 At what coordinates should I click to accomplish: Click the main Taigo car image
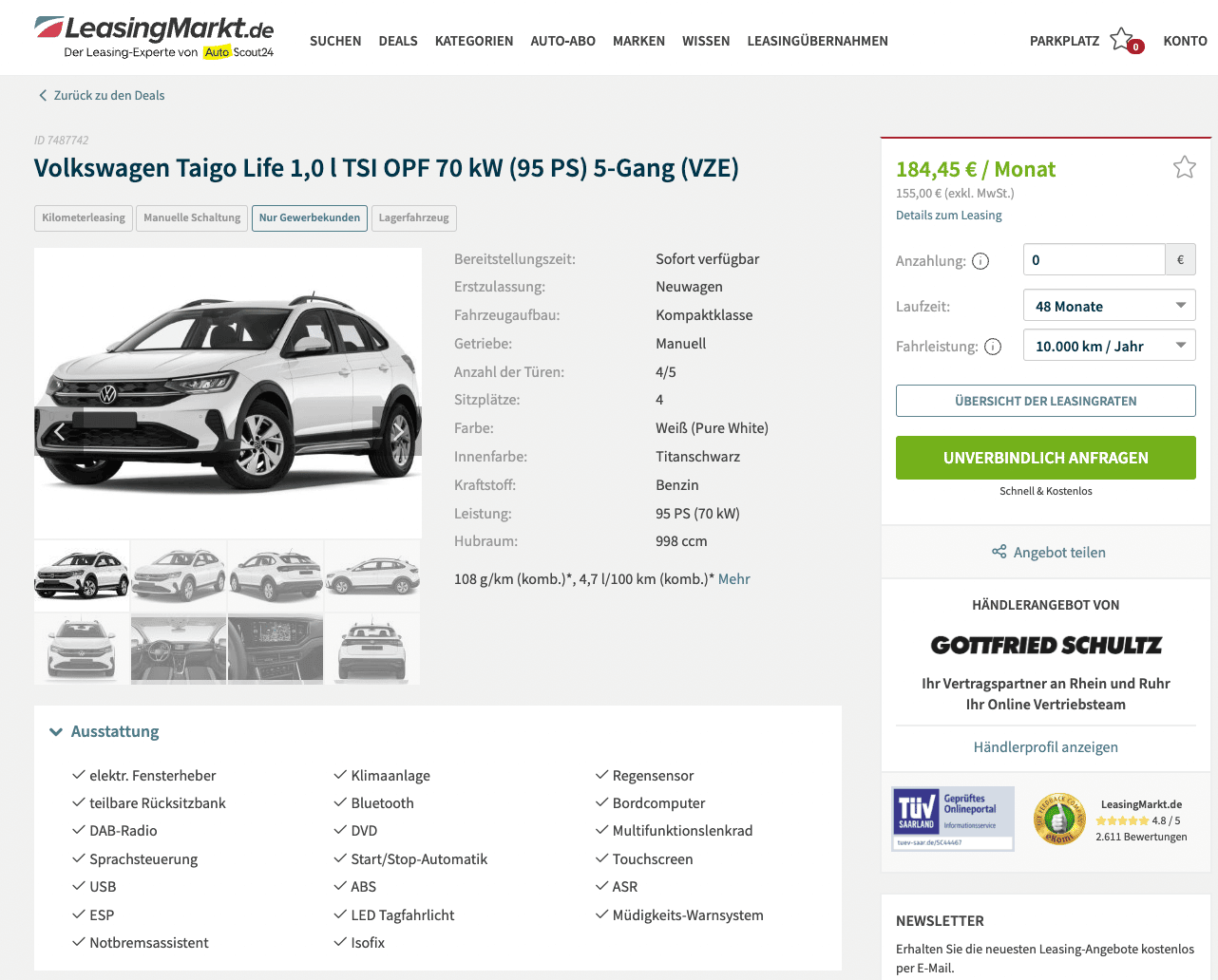[x=228, y=393]
